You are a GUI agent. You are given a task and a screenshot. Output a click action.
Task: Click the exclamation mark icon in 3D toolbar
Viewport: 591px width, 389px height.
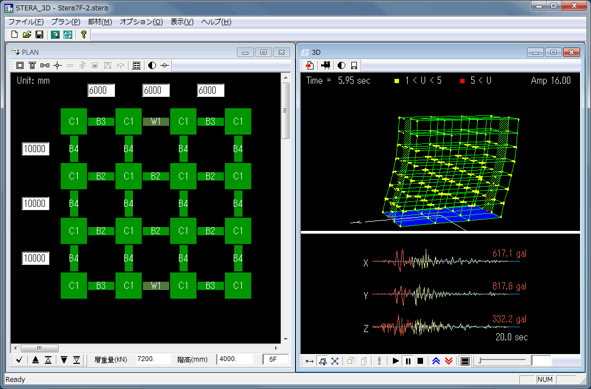[x=379, y=361]
